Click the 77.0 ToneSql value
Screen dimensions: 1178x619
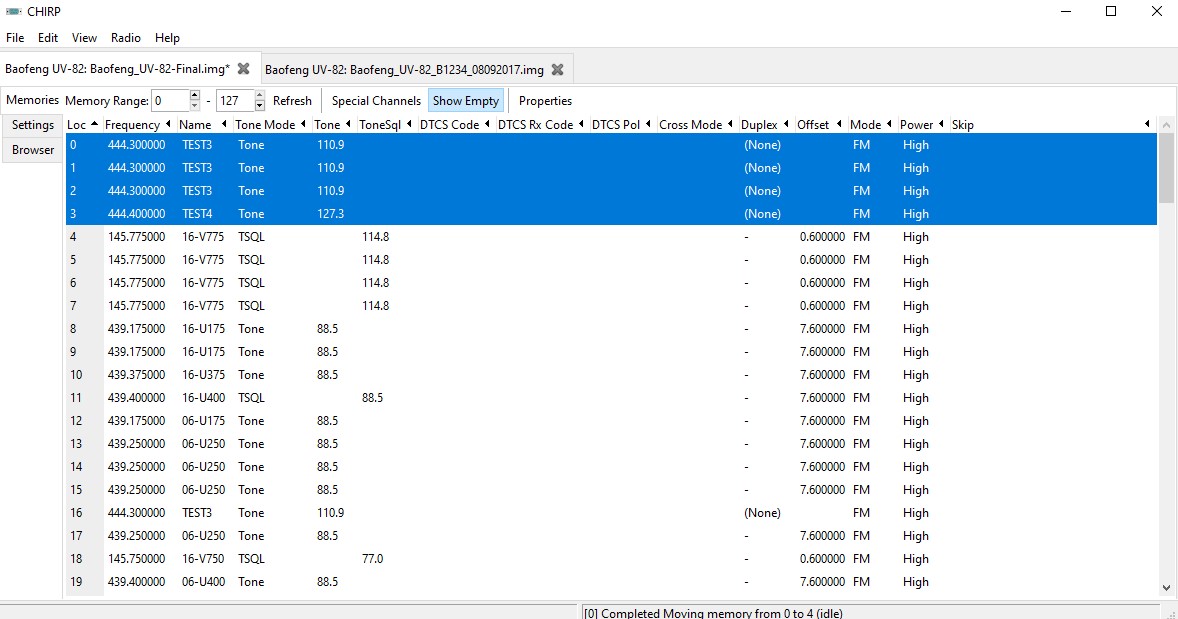[x=373, y=559]
